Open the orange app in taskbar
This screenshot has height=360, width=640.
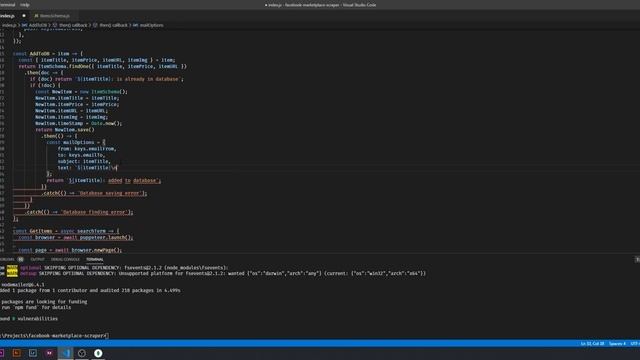click(x=17, y=353)
